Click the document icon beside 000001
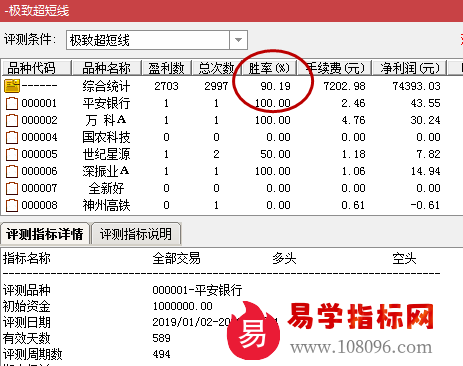 [x=12, y=103]
